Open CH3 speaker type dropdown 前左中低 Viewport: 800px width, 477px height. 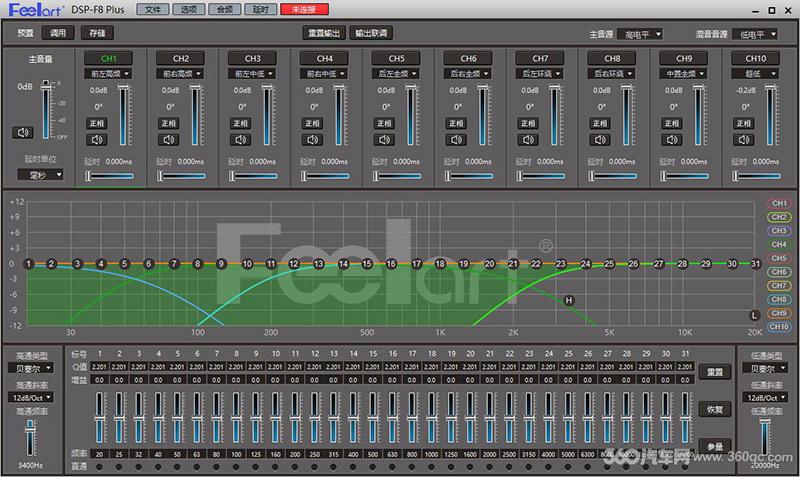253,74
